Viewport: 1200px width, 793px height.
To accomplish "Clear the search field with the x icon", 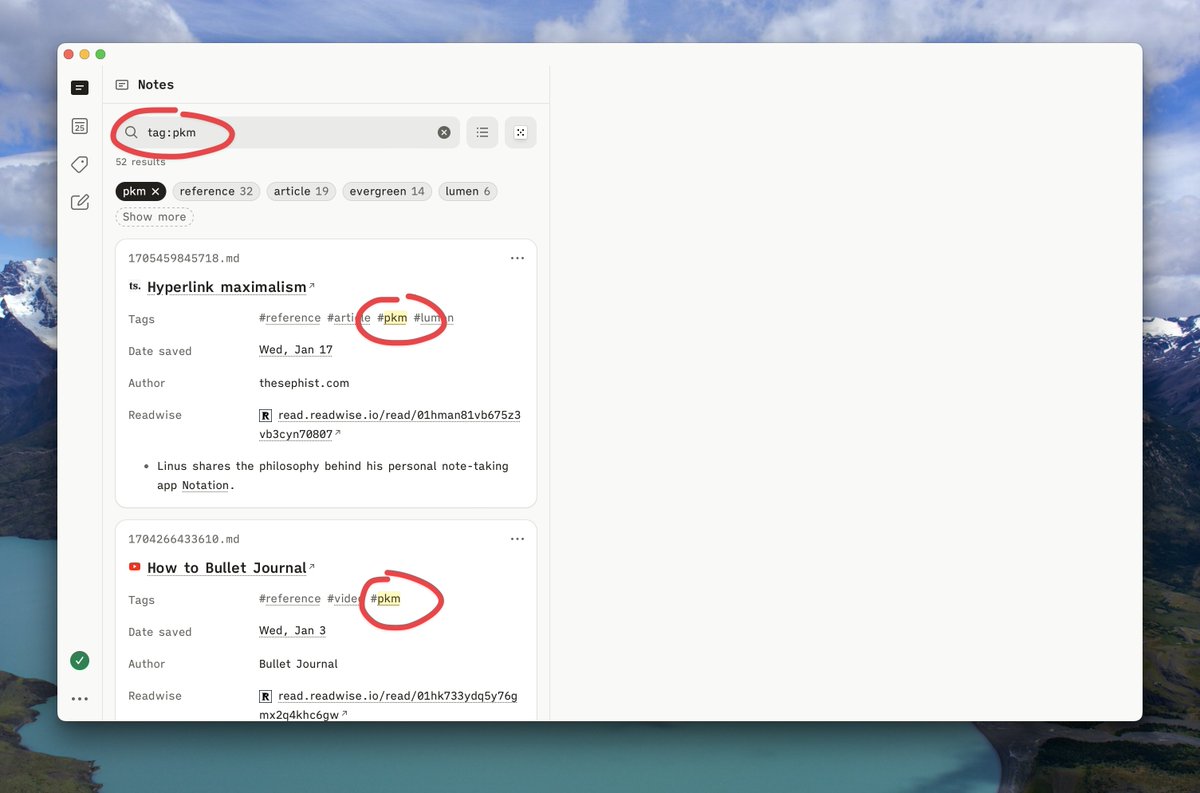I will (444, 132).
